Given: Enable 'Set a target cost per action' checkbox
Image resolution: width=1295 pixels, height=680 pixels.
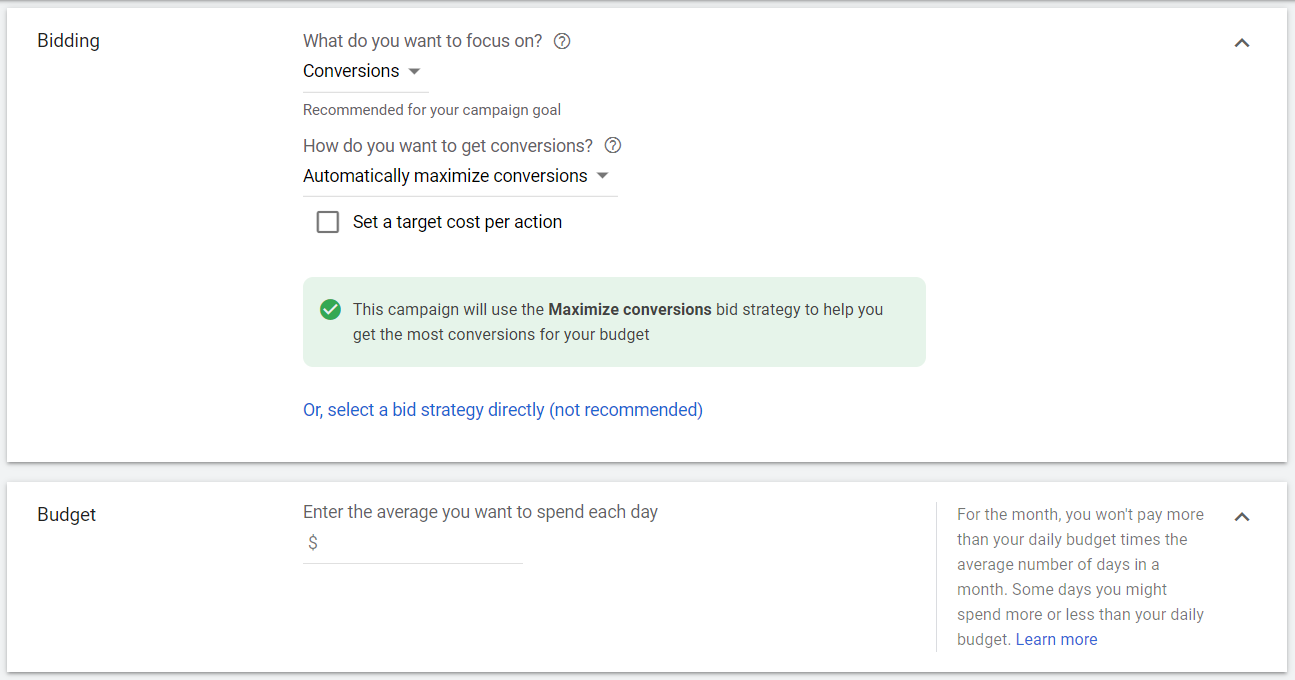Looking at the screenshot, I should 328,222.
